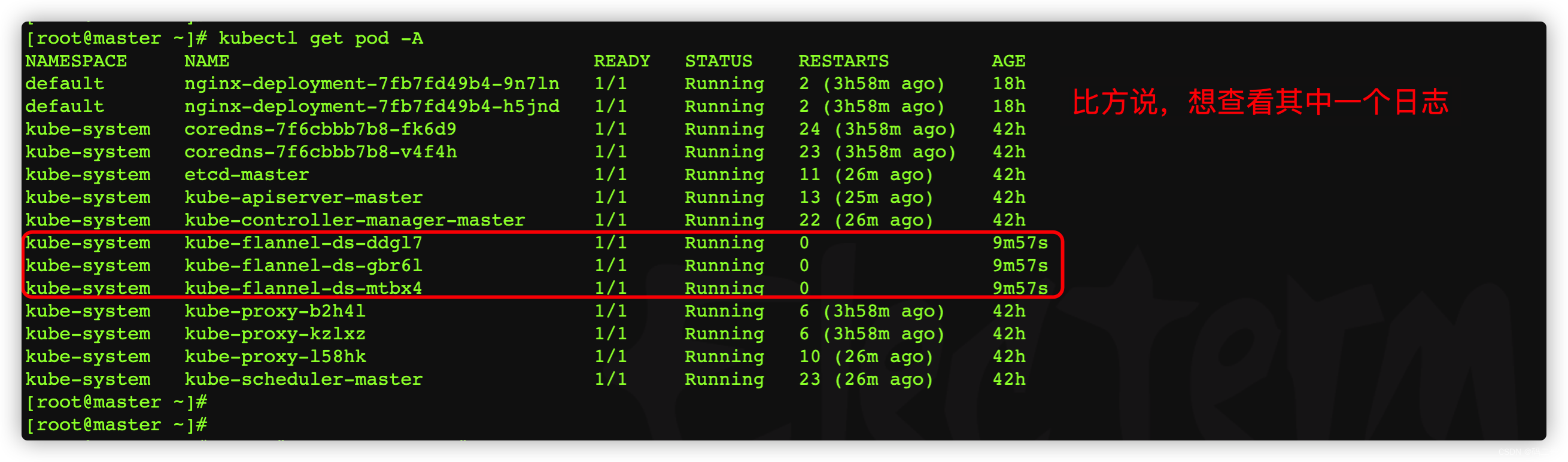Select pod name kube-proxy-l58hk
1568x462 pixels.
275,357
